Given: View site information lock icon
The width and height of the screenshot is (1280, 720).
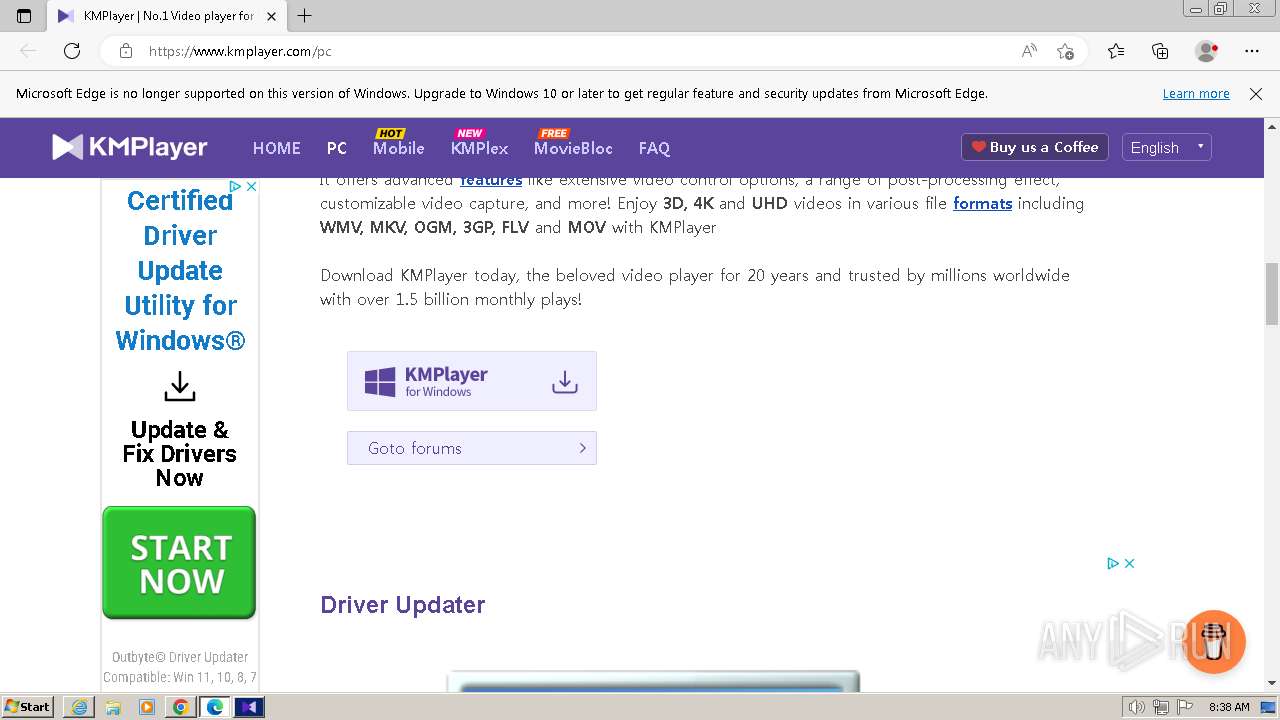Looking at the screenshot, I should click(125, 51).
